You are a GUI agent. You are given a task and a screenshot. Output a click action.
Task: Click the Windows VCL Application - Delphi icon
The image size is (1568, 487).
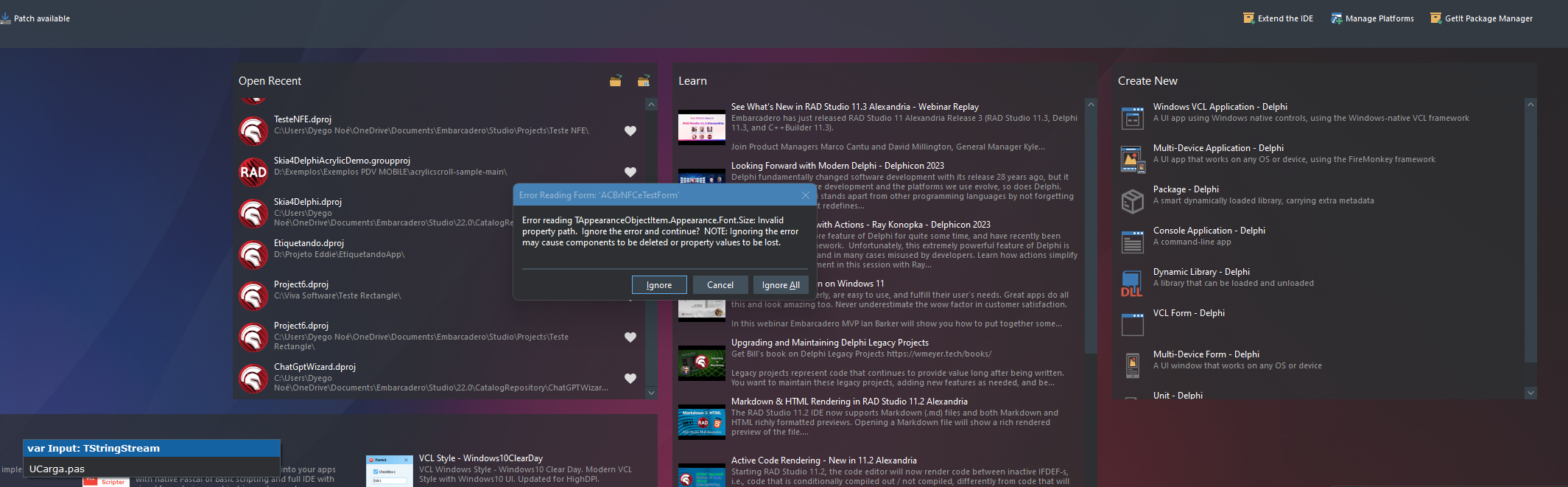click(1132, 118)
